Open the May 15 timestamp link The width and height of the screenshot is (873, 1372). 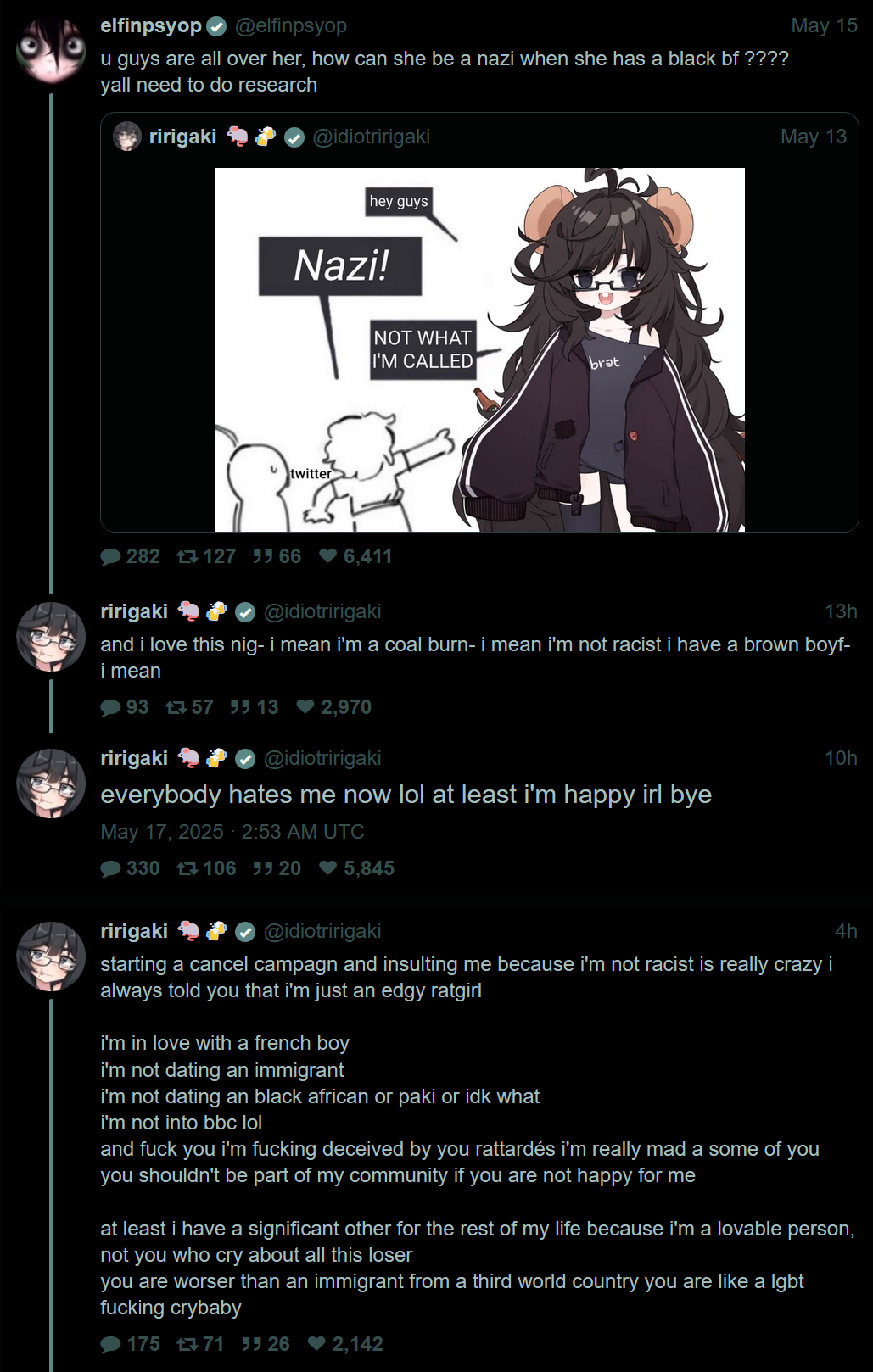coord(824,25)
